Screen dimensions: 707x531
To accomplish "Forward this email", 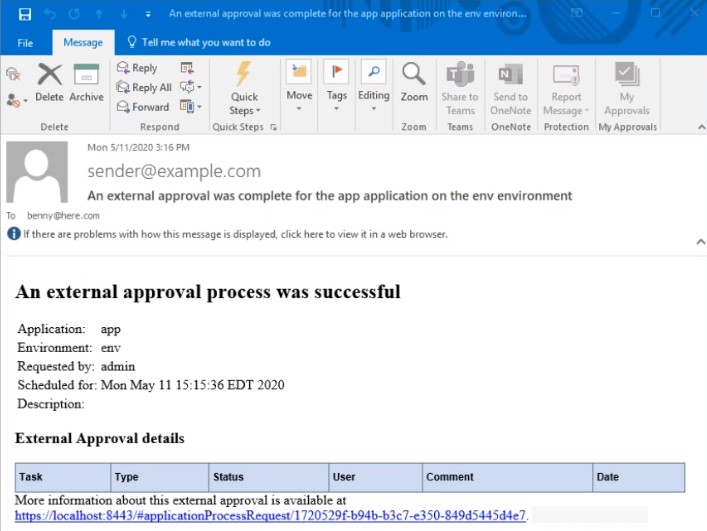I will (x=142, y=107).
